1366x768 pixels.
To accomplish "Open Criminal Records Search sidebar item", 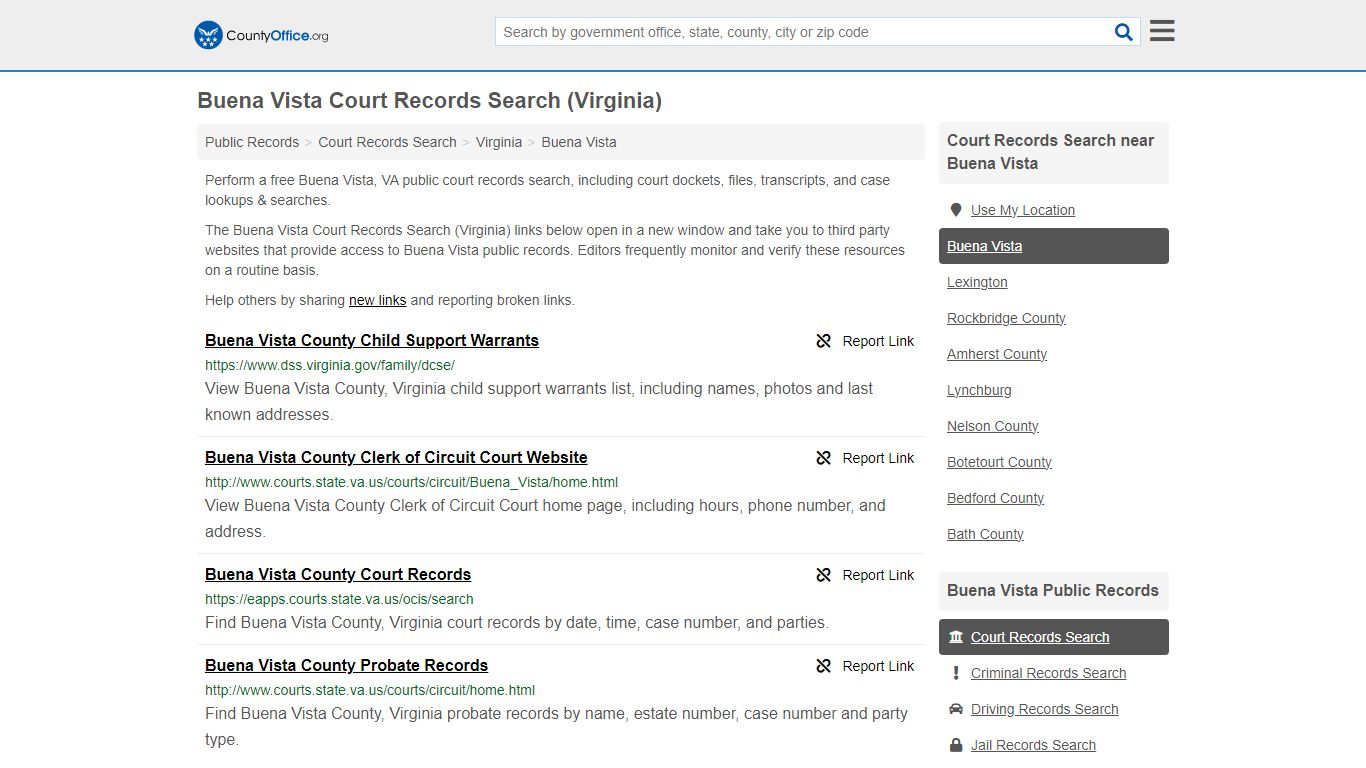I will (x=1048, y=673).
